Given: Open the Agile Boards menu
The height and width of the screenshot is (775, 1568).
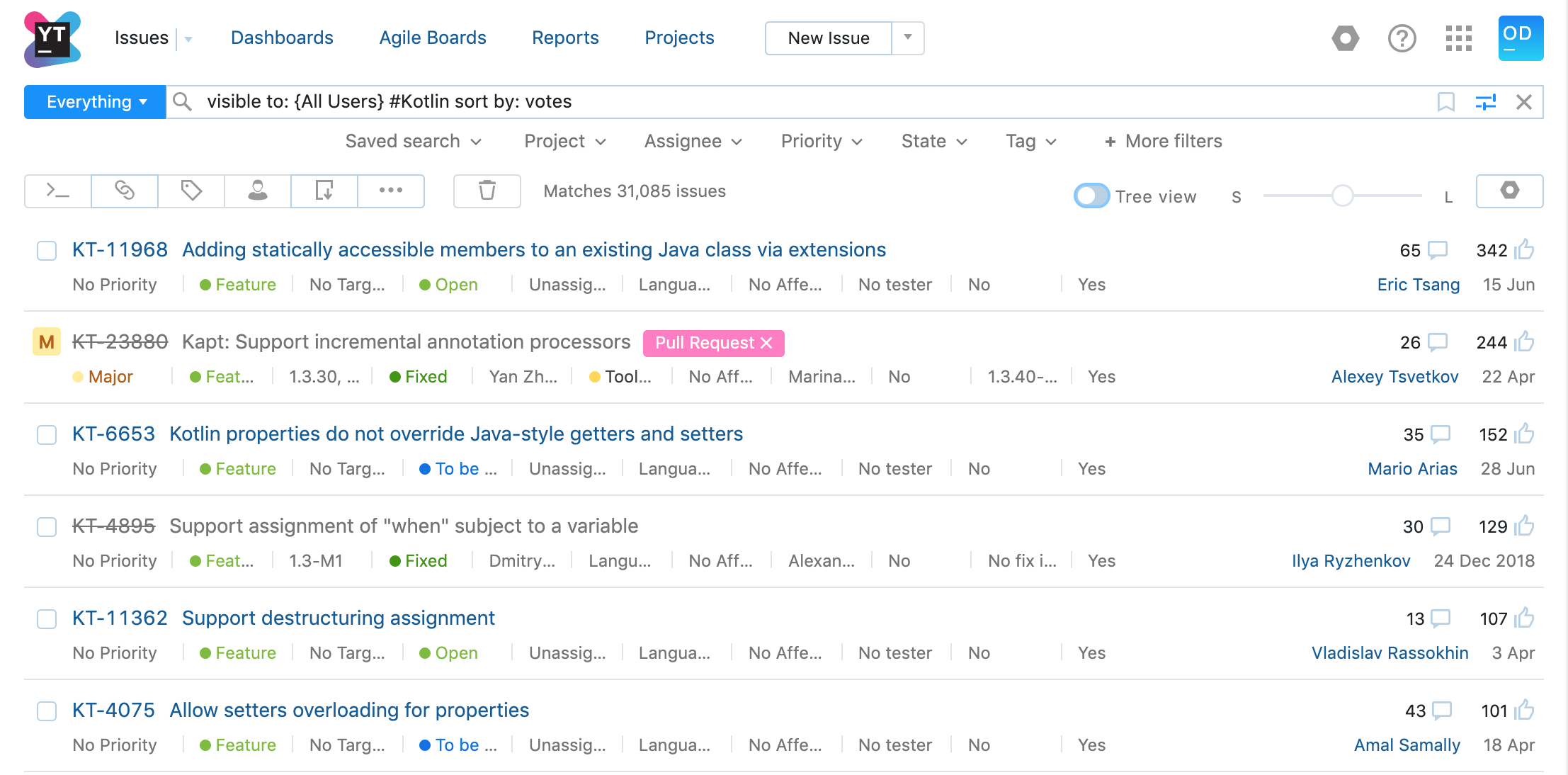Looking at the screenshot, I should click(x=432, y=37).
